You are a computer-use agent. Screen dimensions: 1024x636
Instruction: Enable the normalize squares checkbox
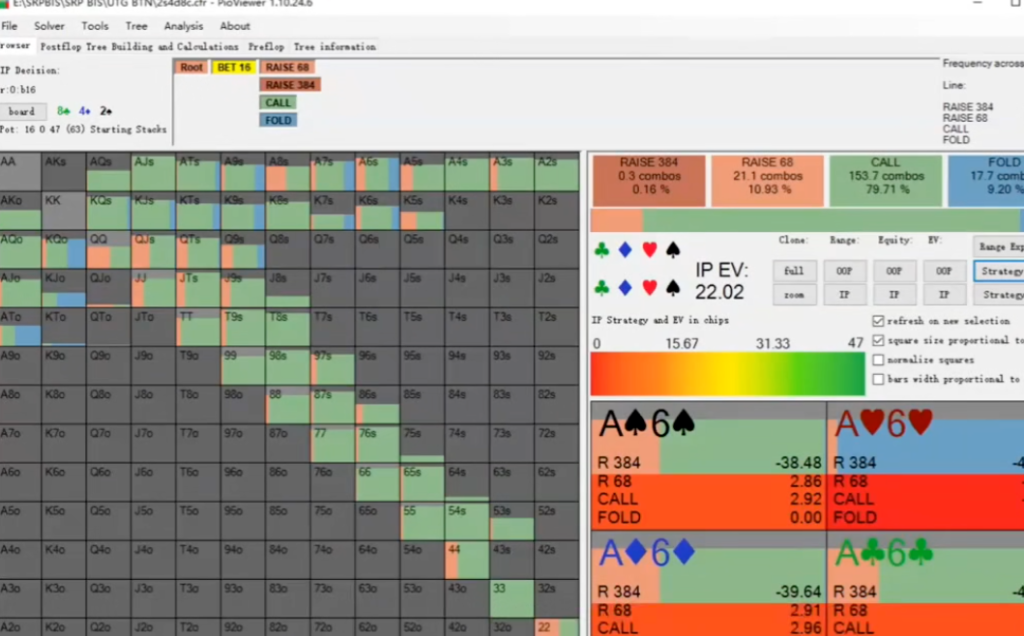[x=878, y=360]
